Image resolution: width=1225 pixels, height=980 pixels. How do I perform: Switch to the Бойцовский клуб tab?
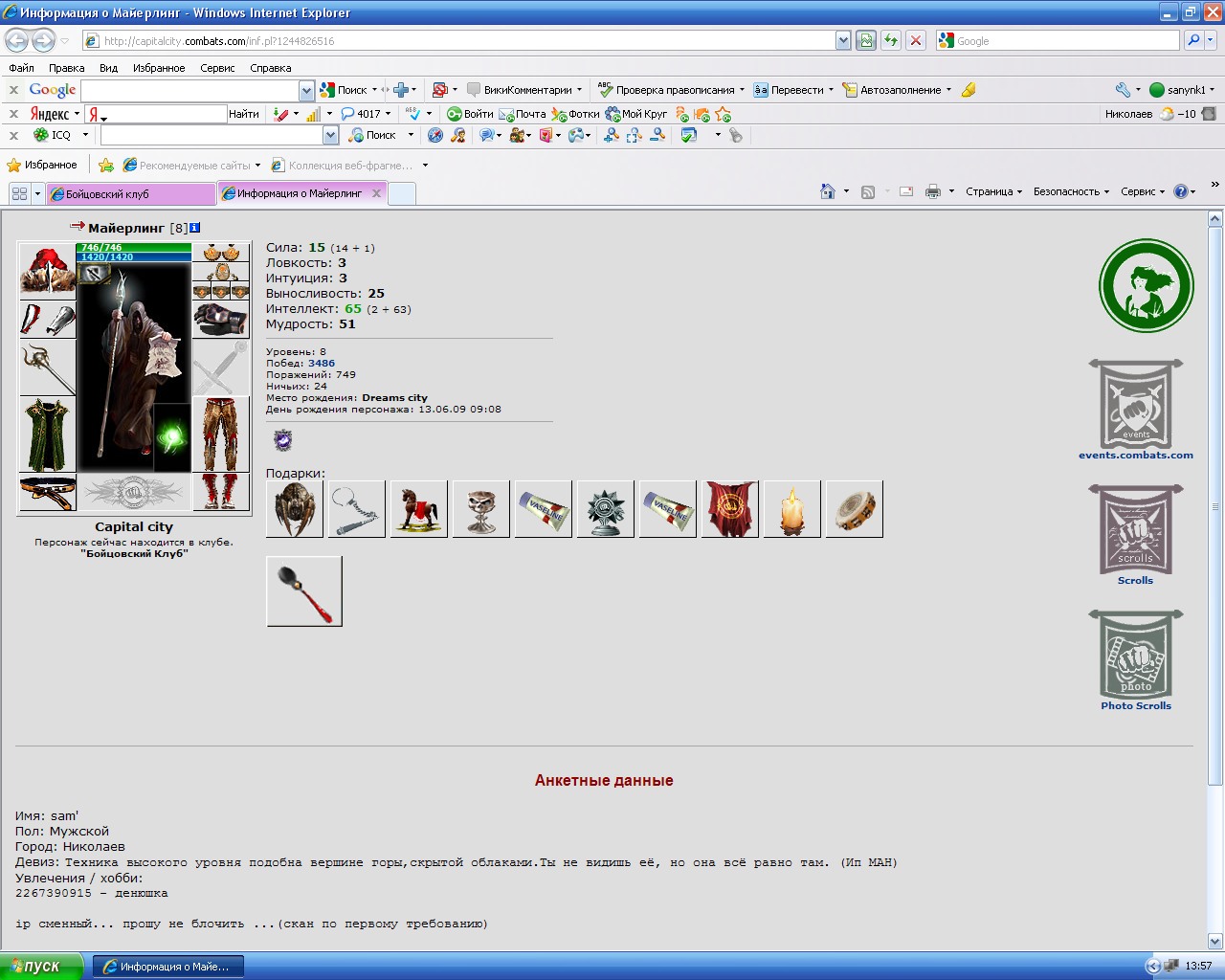[132, 193]
